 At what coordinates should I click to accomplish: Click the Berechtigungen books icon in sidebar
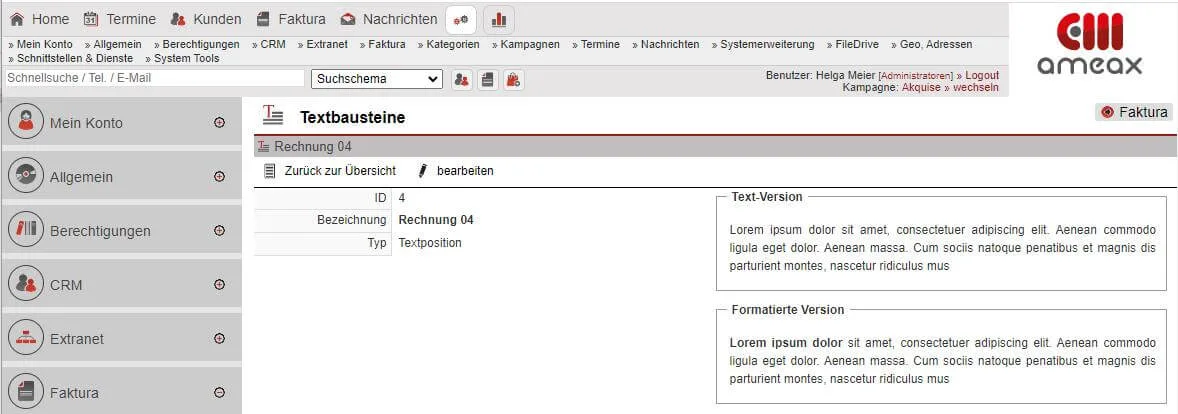point(25,231)
